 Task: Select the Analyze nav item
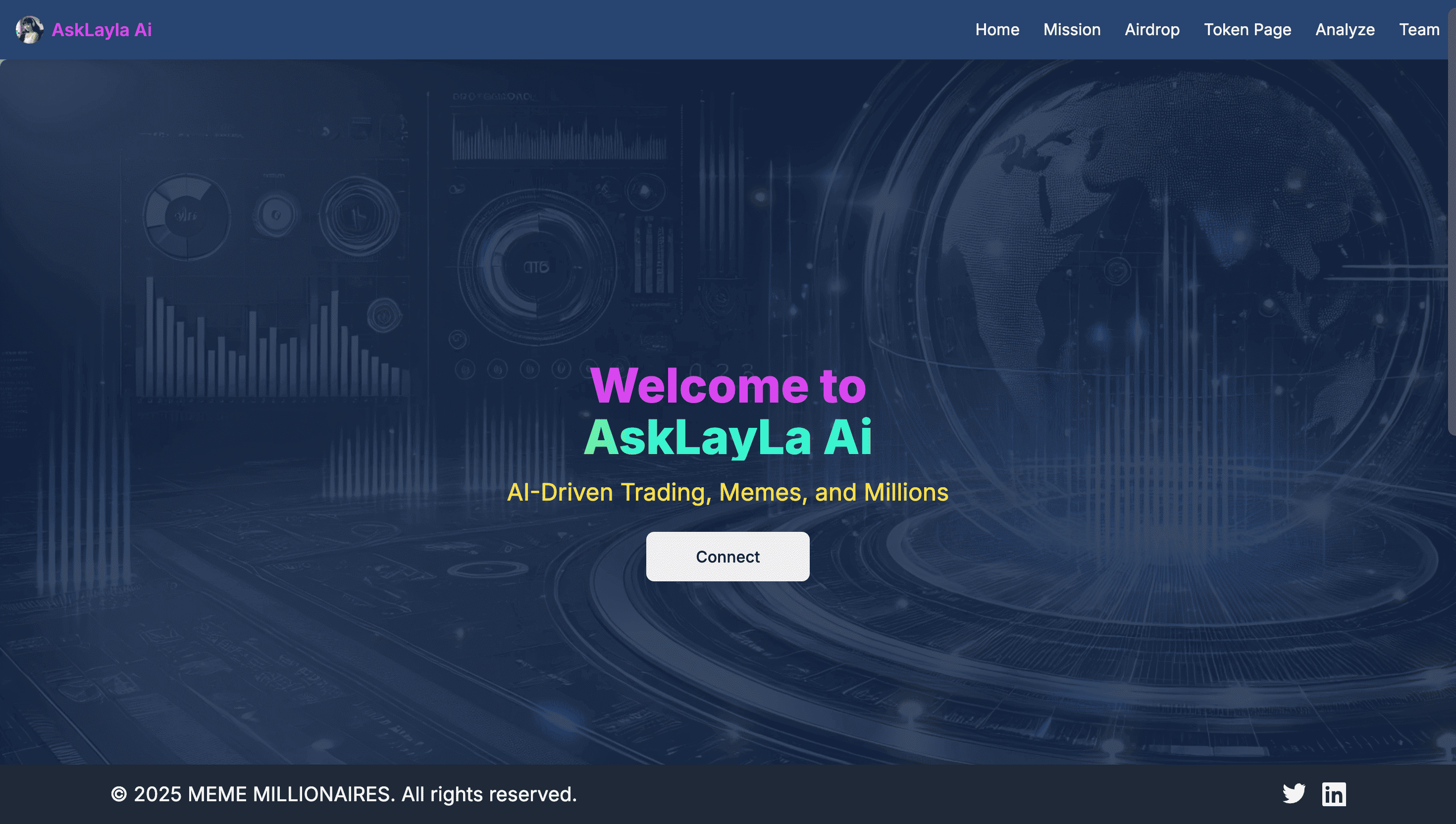pos(1345,29)
